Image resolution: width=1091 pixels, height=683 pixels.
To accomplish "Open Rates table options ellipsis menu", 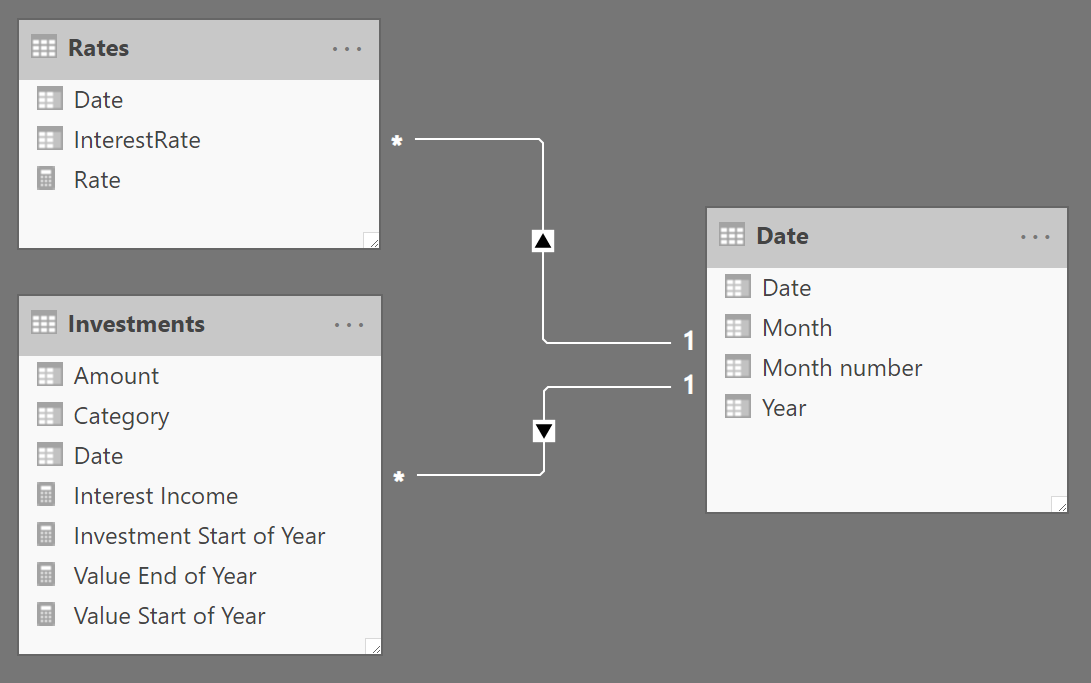I will [x=347, y=49].
